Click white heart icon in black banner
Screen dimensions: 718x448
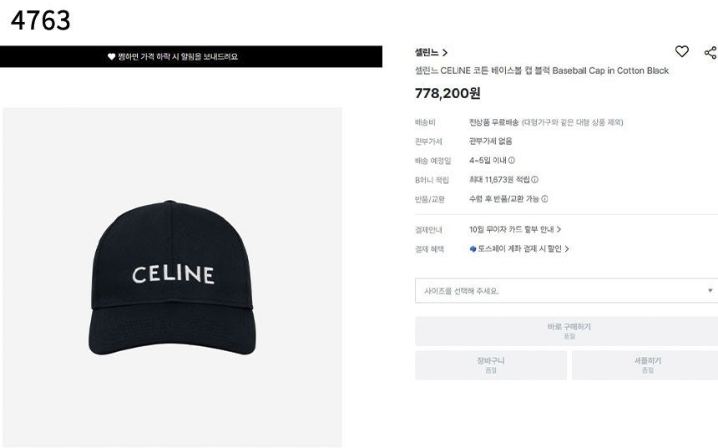click(112, 57)
